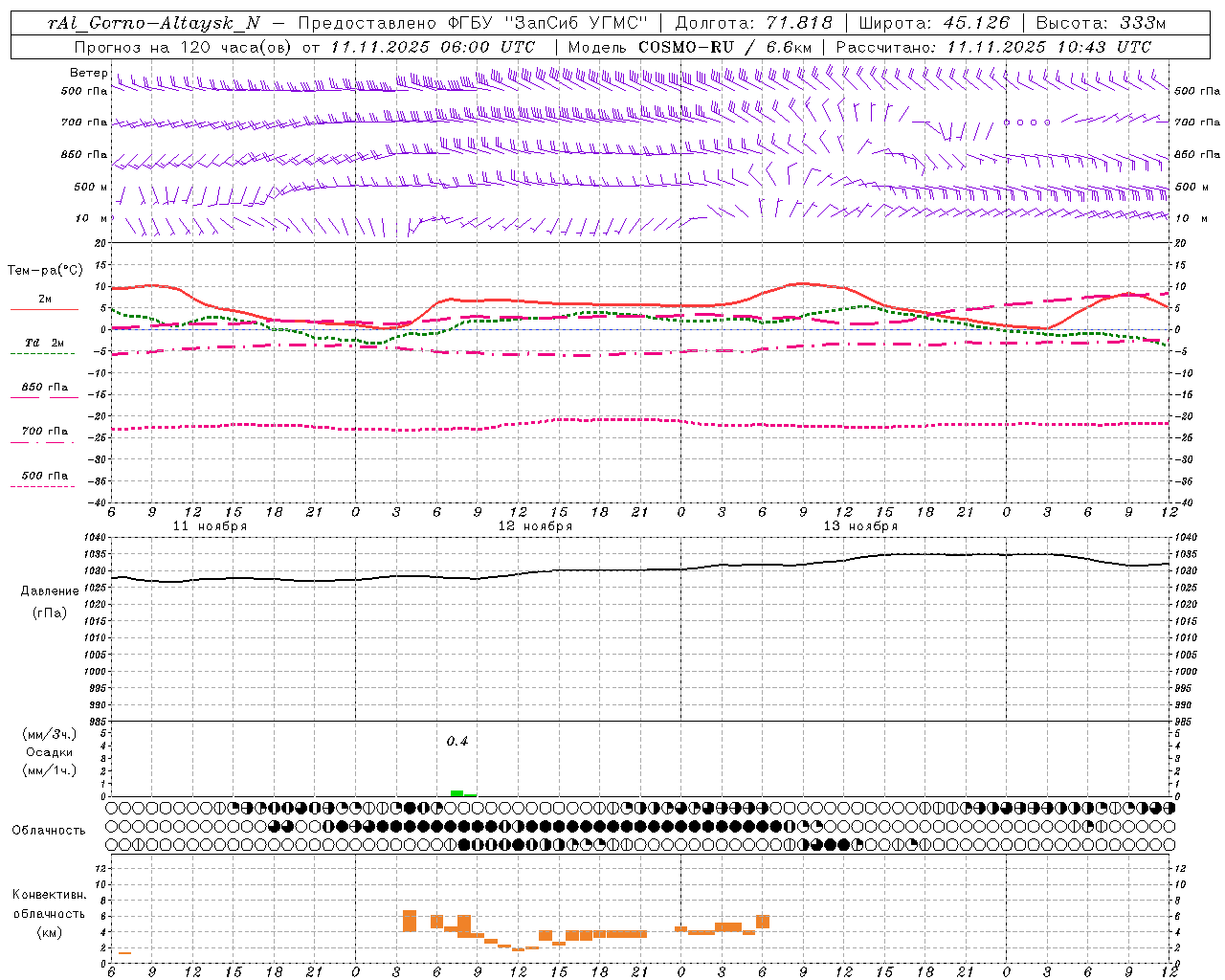Click the 10 м wind level label on left axis
1225x980 pixels.
tap(91, 219)
